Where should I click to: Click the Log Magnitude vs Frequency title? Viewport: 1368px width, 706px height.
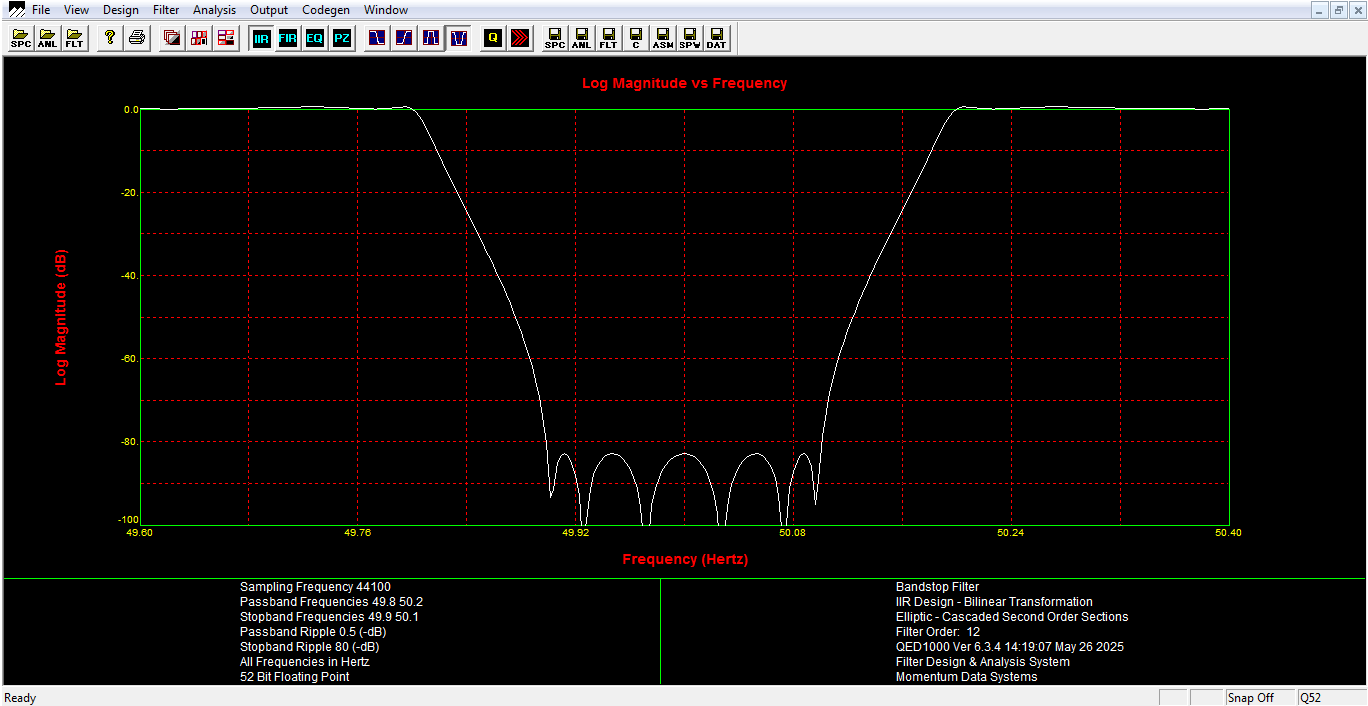(x=685, y=83)
